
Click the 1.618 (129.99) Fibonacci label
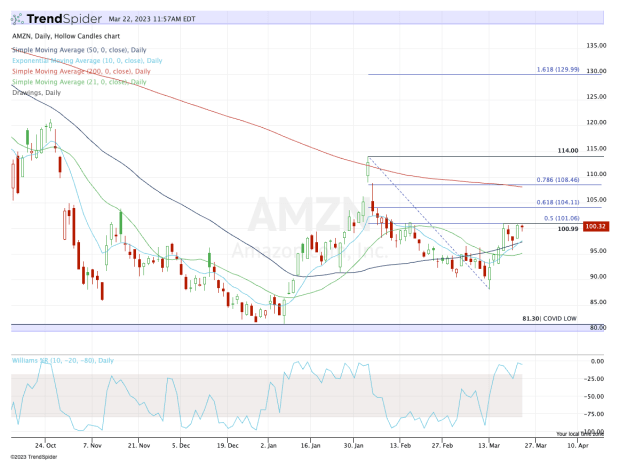coord(558,69)
